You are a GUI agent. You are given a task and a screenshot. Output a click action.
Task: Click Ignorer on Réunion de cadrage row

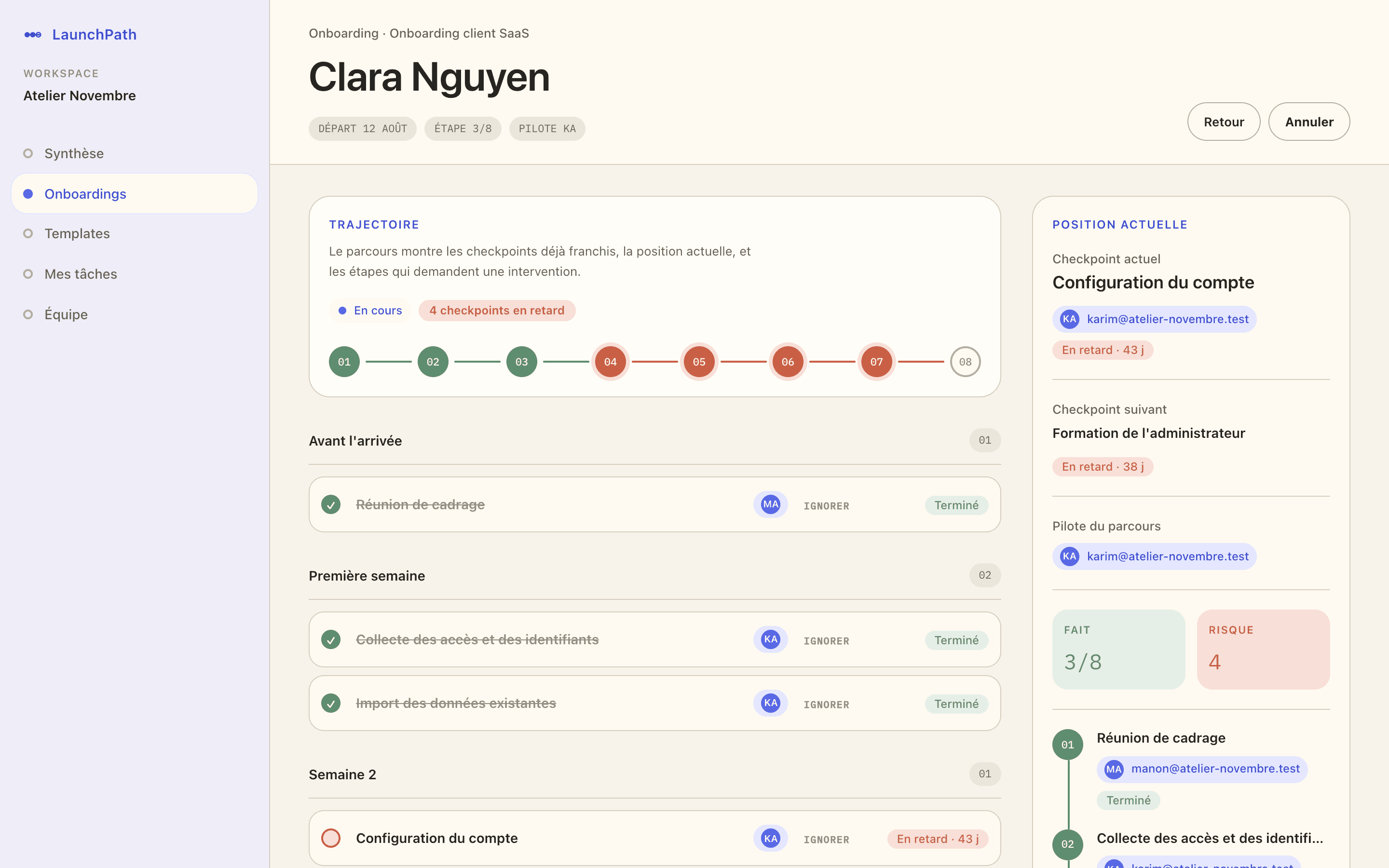click(826, 506)
